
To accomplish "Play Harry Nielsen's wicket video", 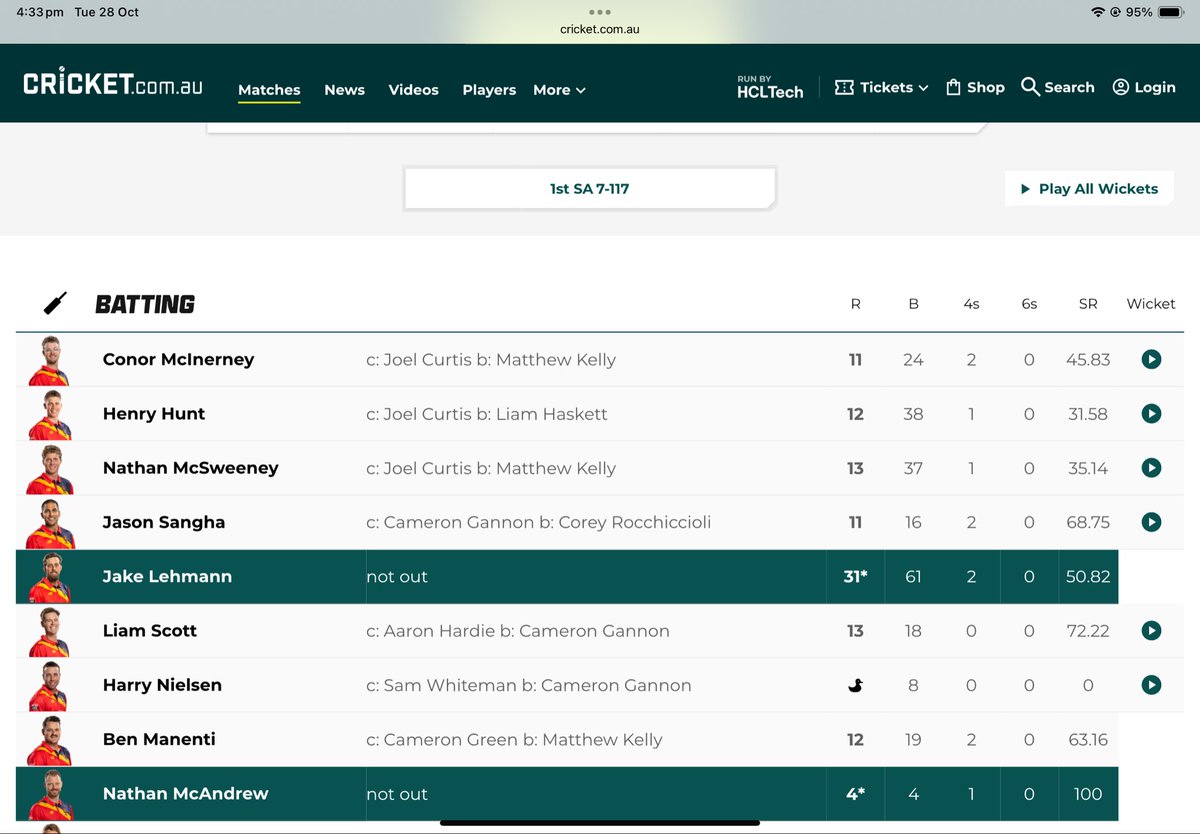I will 1151,684.
